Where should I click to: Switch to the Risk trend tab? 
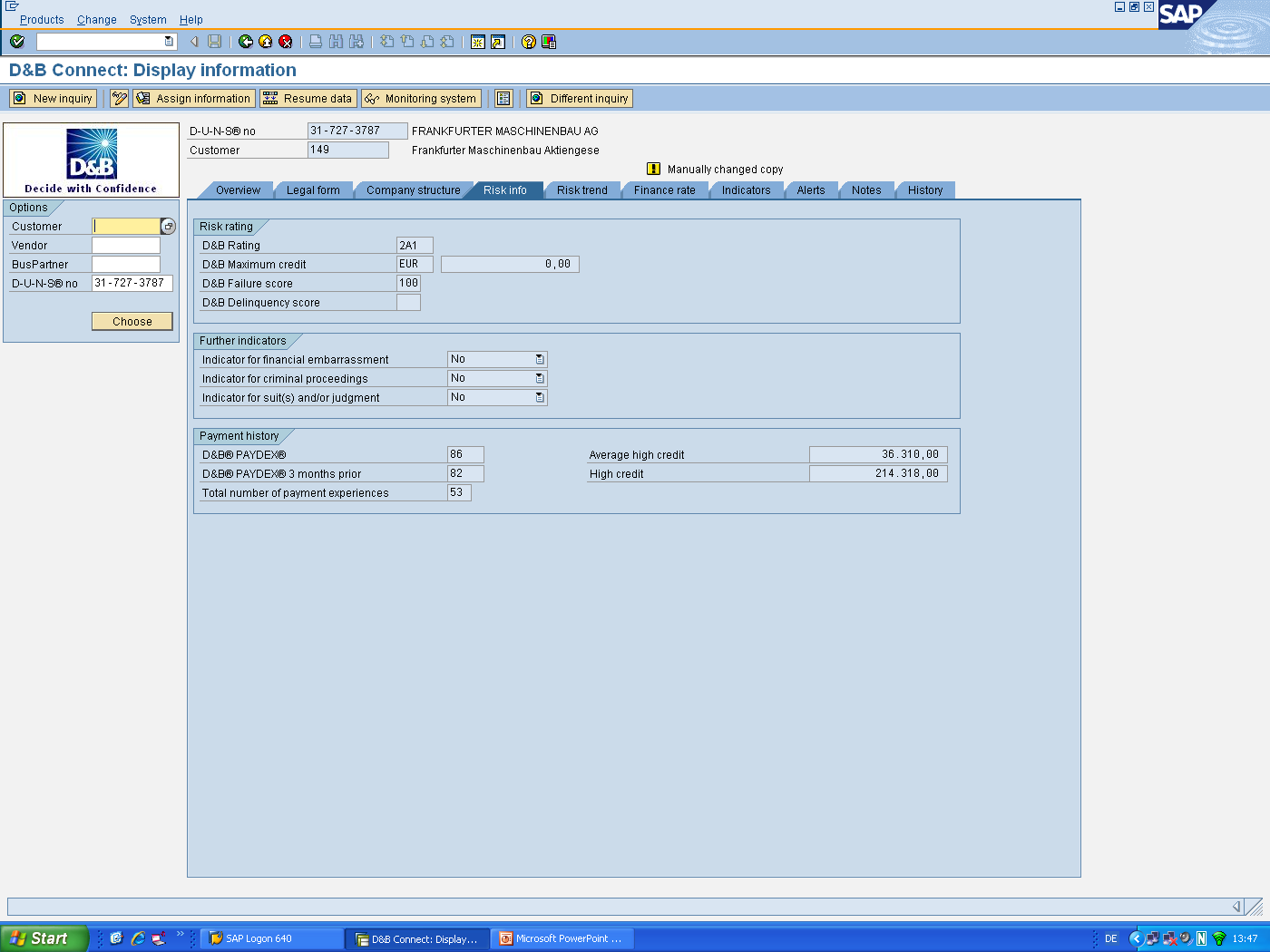(582, 190)
